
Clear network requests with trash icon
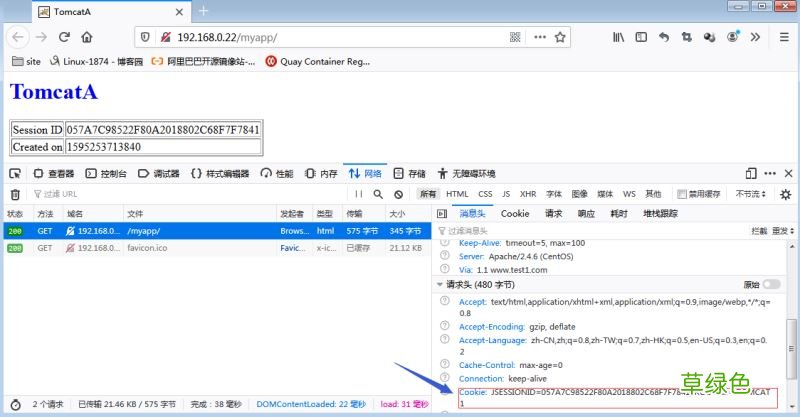tap(15, 194)
